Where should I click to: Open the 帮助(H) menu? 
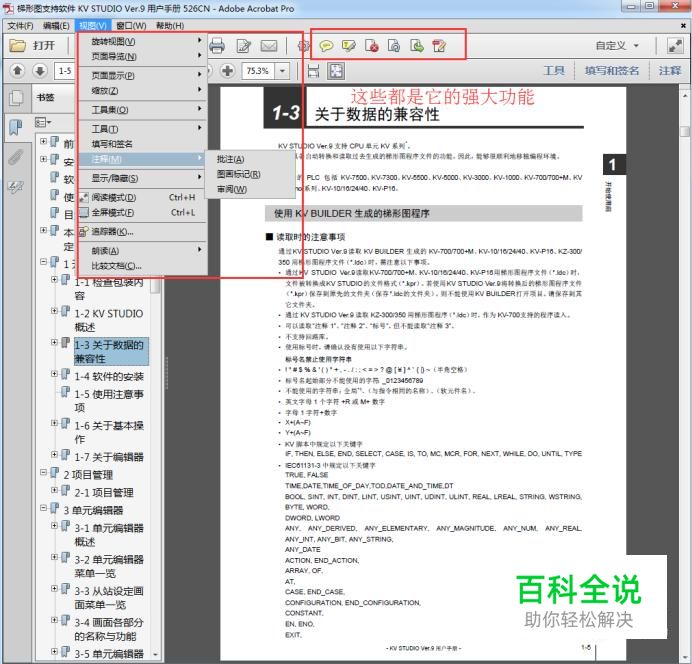tap(170, 26)
